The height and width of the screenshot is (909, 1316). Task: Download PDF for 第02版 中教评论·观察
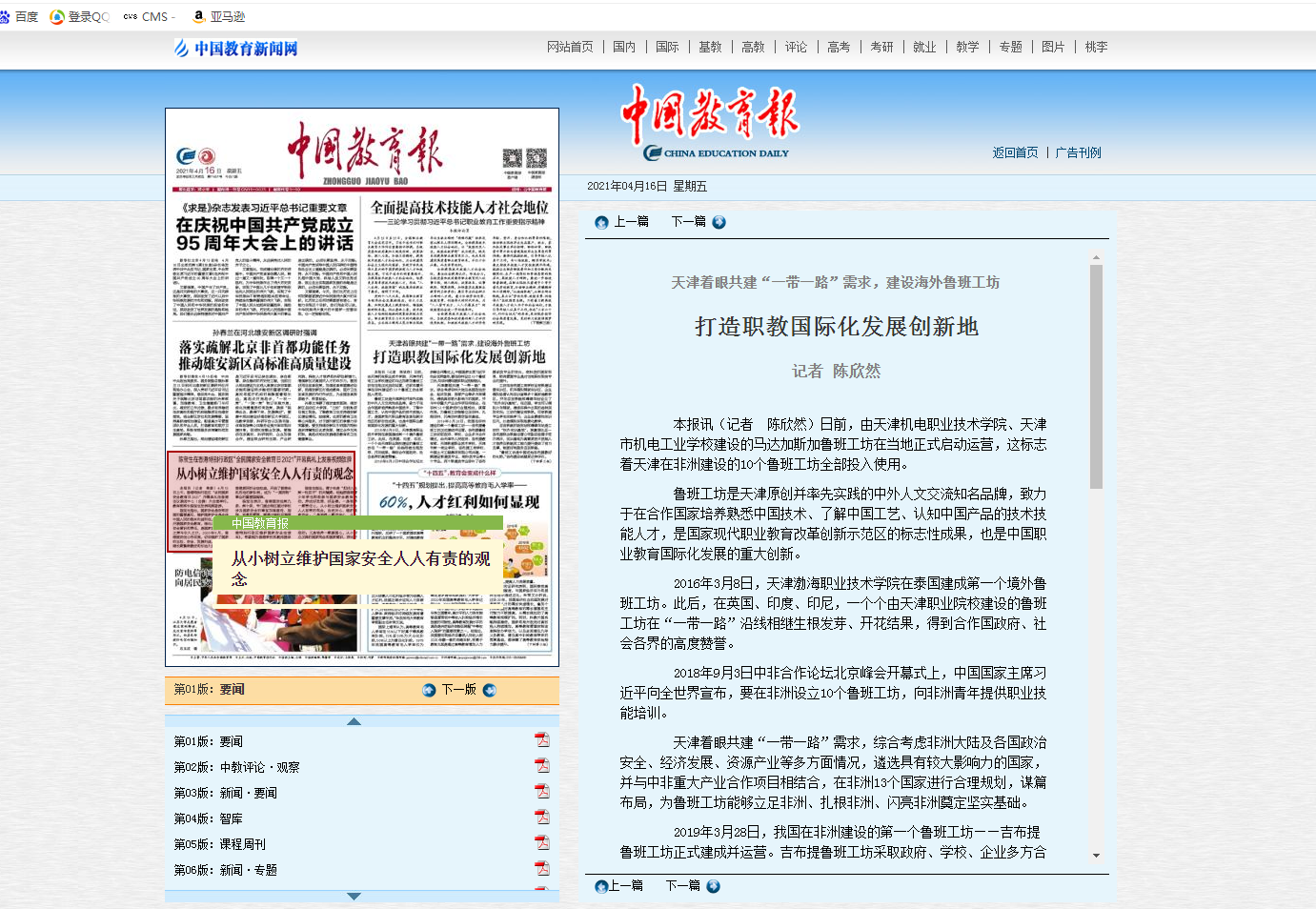[541, 766]
